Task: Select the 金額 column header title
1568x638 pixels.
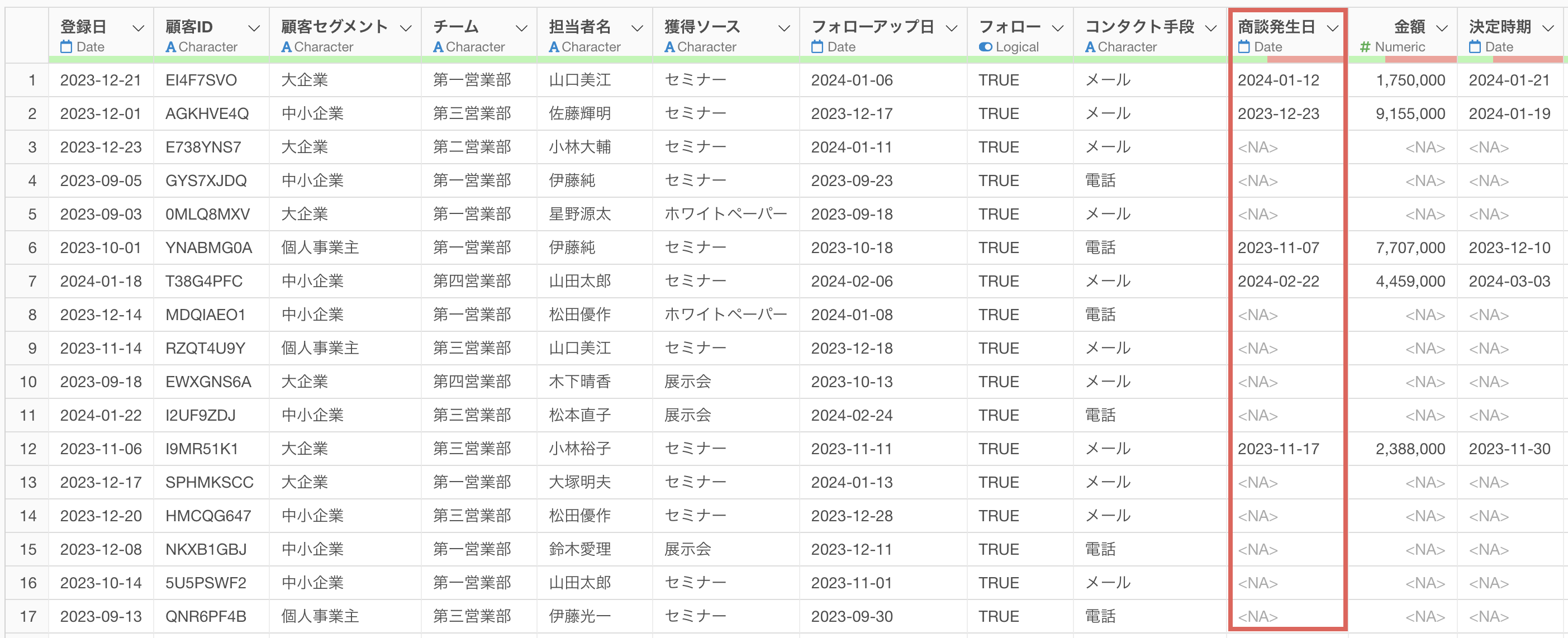Action: 1410,27
